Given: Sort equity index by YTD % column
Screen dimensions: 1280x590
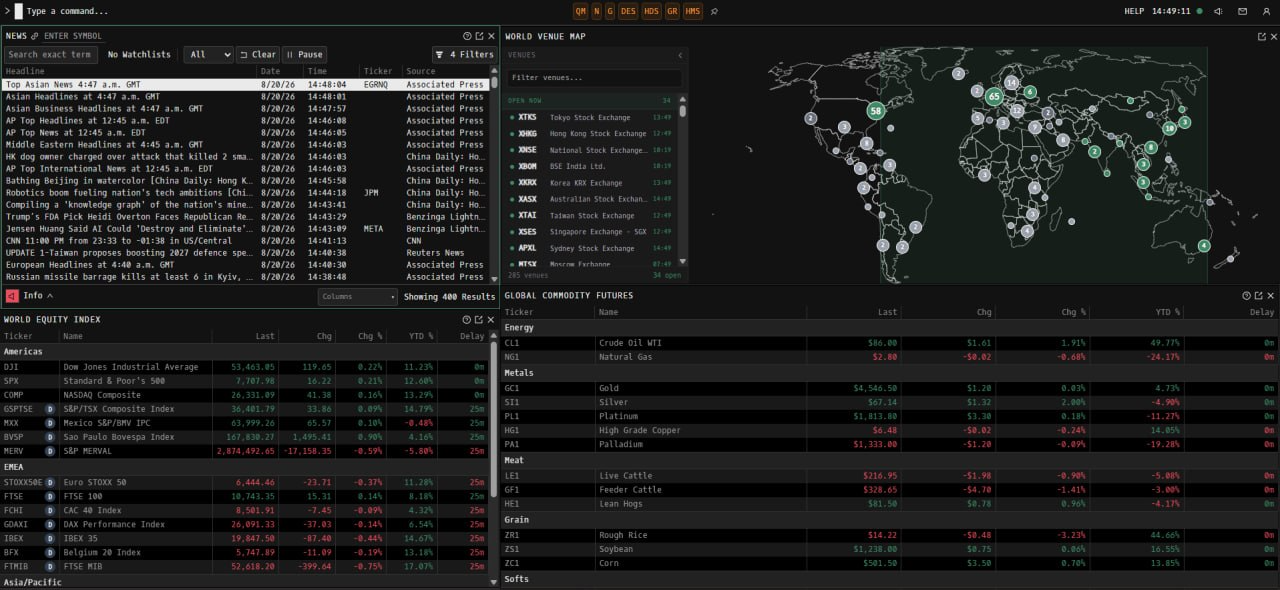Looking at the screenshot, I should [x=421, y=336].
